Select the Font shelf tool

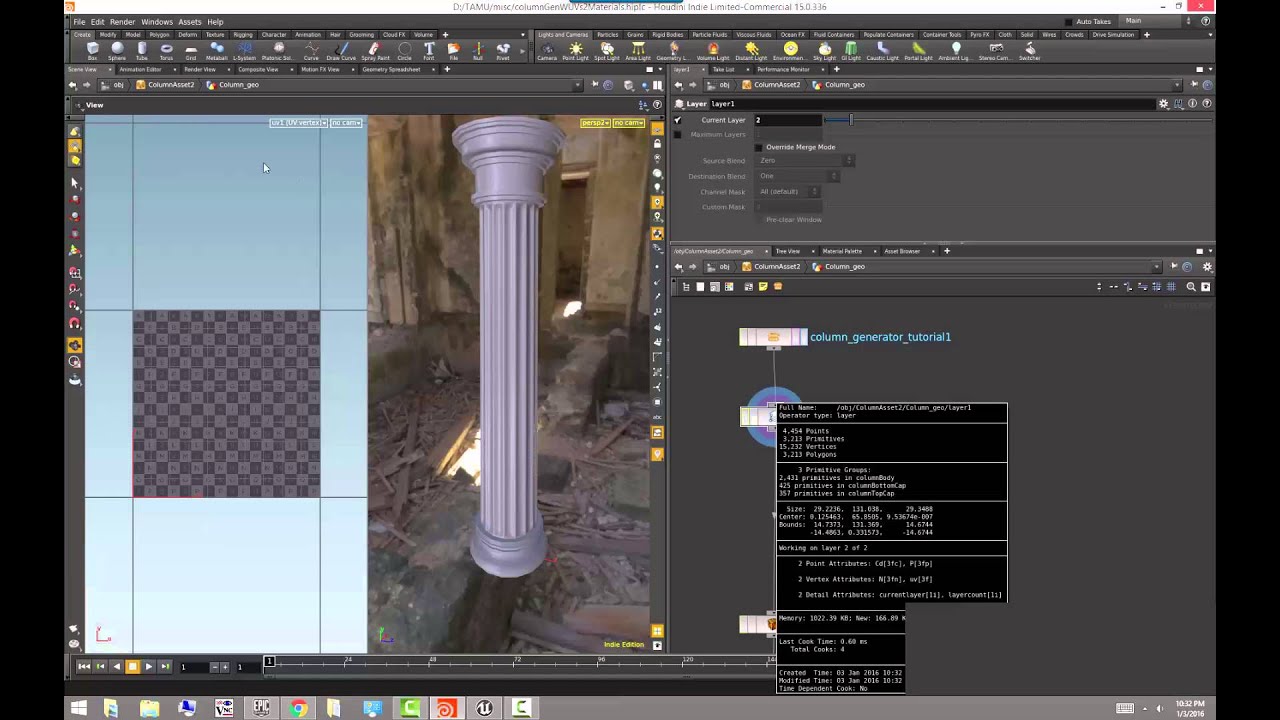click(x=429, y=51)
